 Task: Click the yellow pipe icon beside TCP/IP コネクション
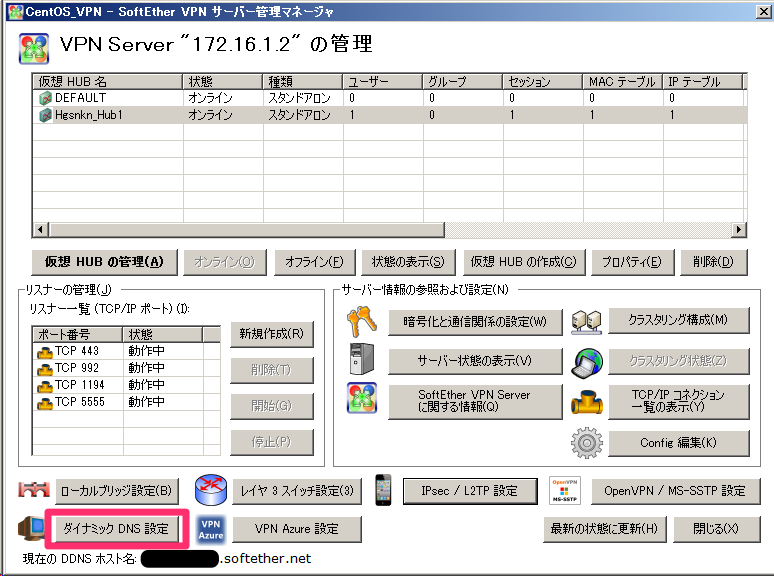tap(586, 401)
